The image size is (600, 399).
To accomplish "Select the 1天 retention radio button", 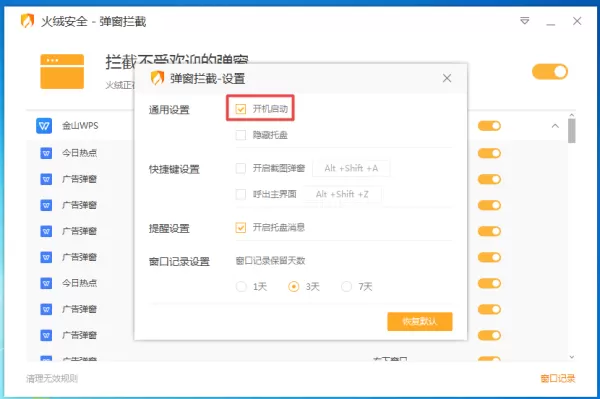I will [241, 287].
